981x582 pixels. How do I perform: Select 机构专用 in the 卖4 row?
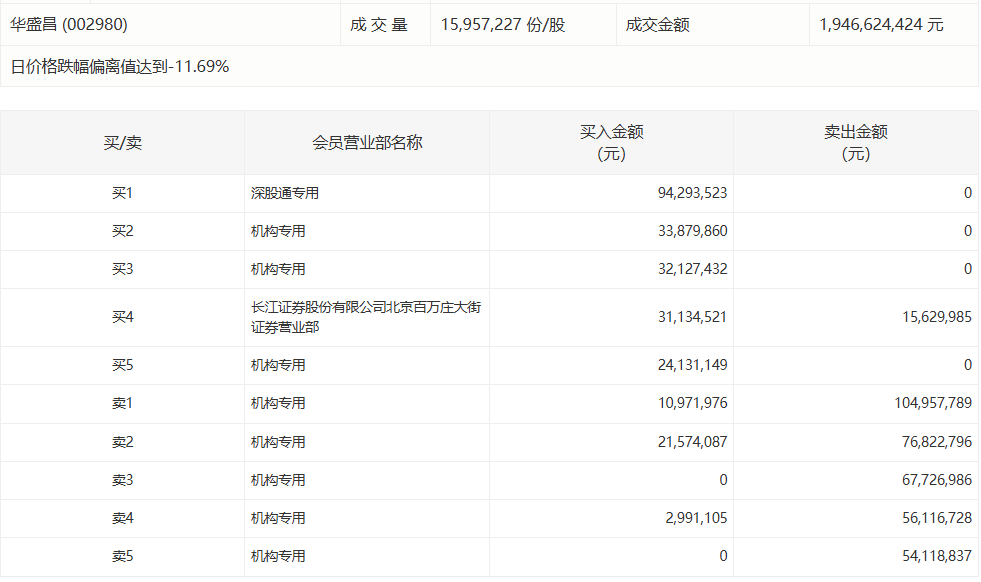[x=278, y=519]
